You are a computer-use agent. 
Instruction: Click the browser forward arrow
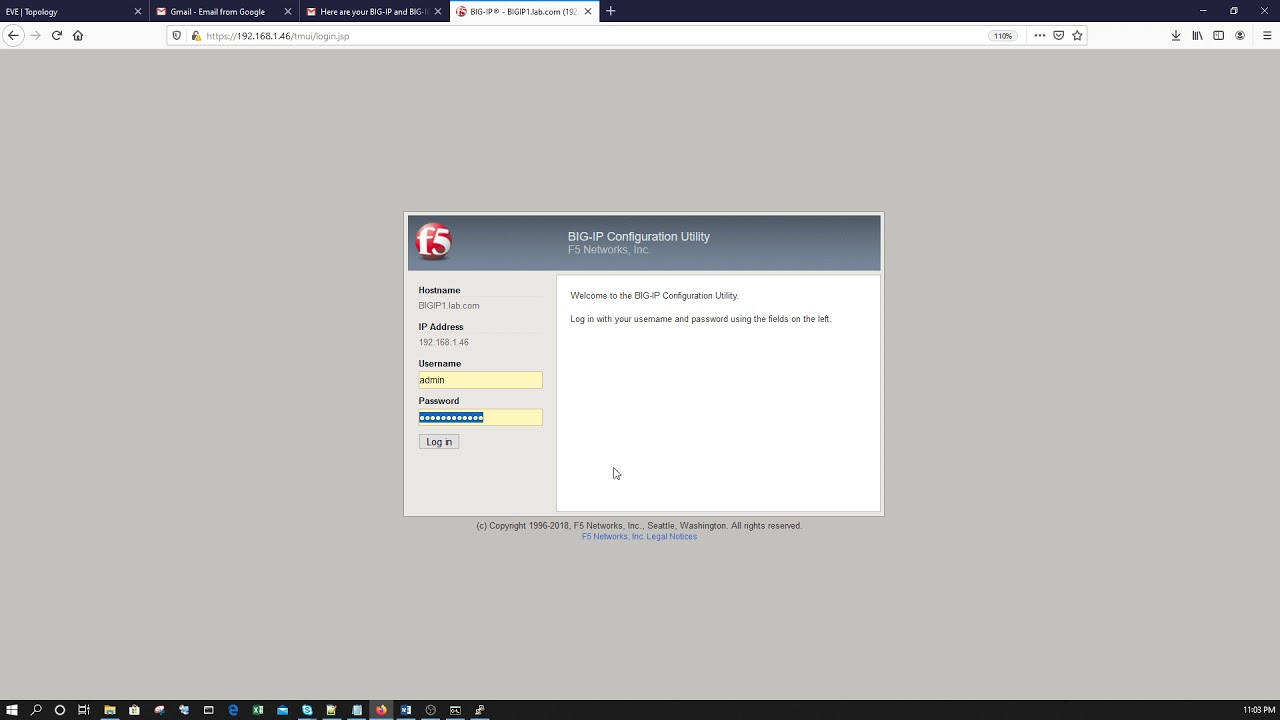pos(35,35)
